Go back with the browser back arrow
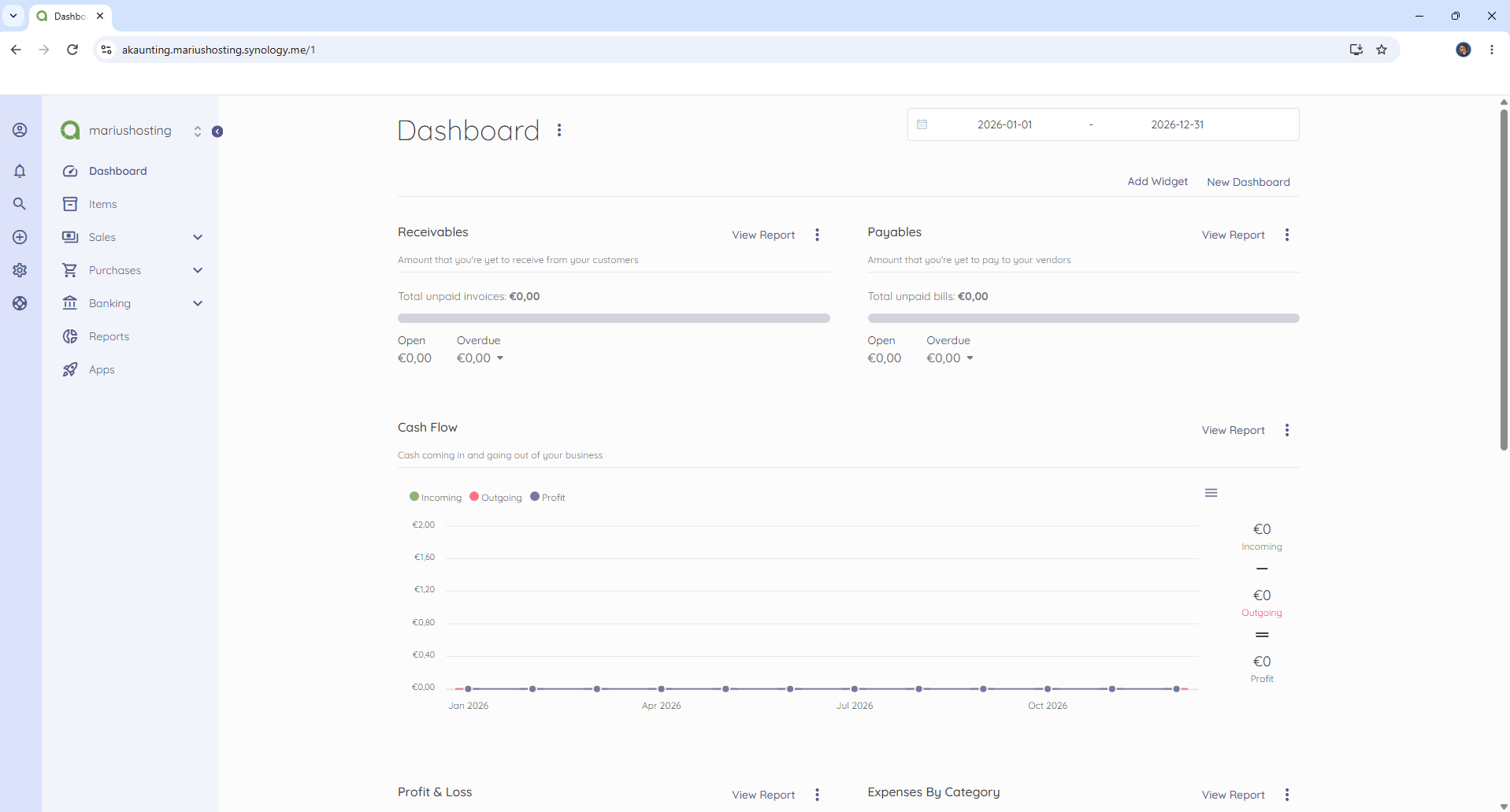 pos(16,50)
